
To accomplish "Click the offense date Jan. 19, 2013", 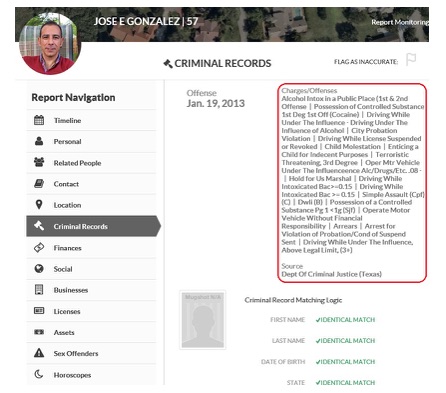I will pyautogui.click(x=215, y=103).
